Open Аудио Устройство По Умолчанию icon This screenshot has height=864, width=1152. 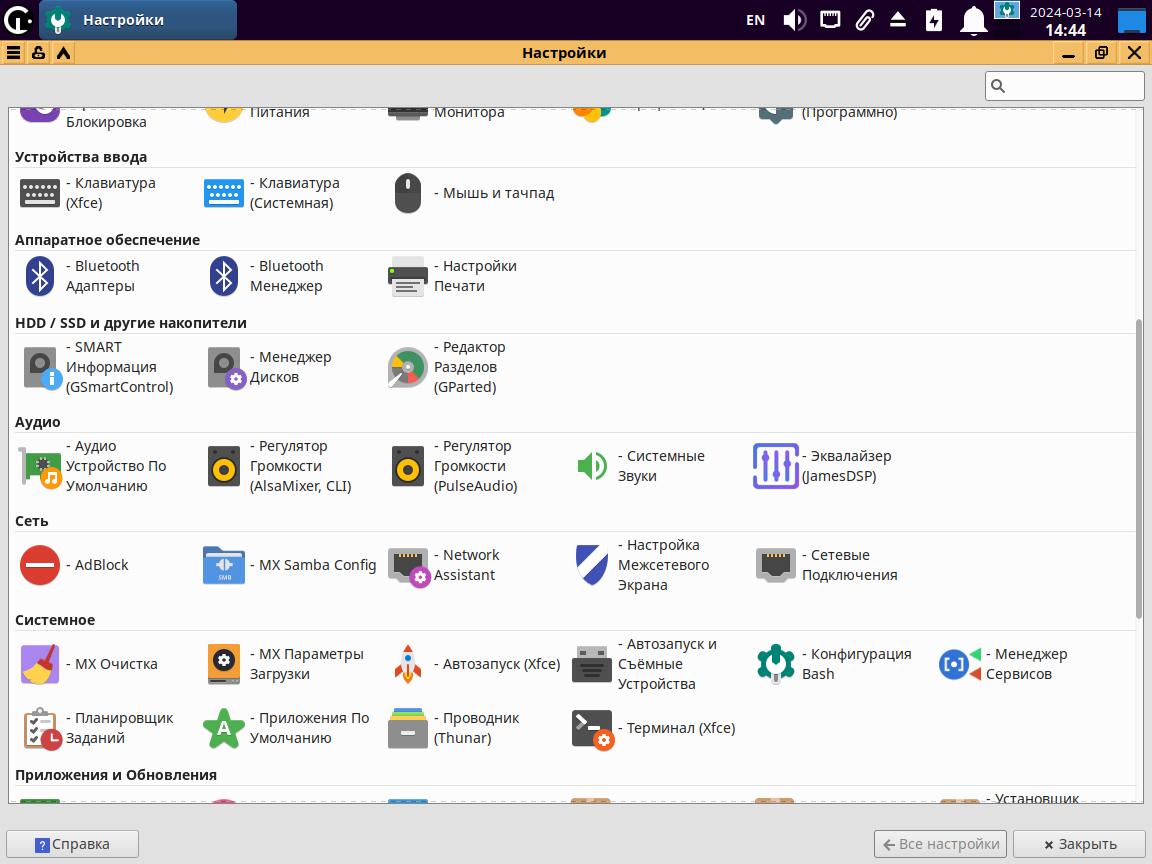click(x=40, y=467)
